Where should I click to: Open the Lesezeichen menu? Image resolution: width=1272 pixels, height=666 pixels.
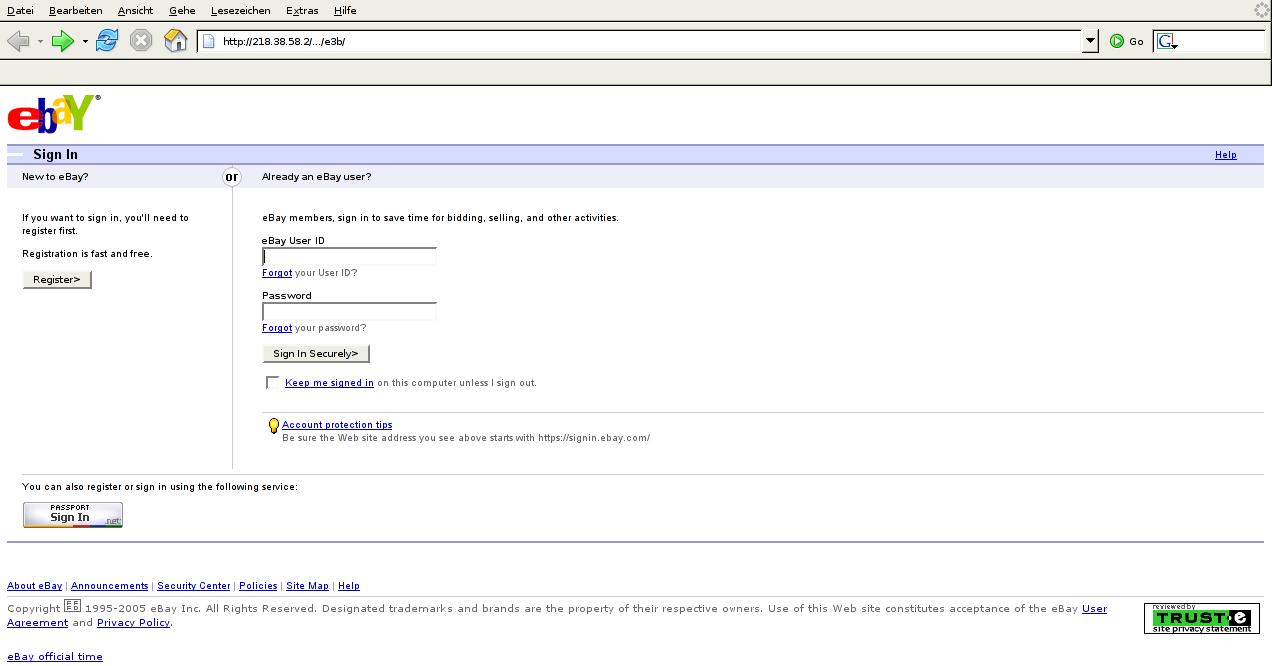(240, 10)
